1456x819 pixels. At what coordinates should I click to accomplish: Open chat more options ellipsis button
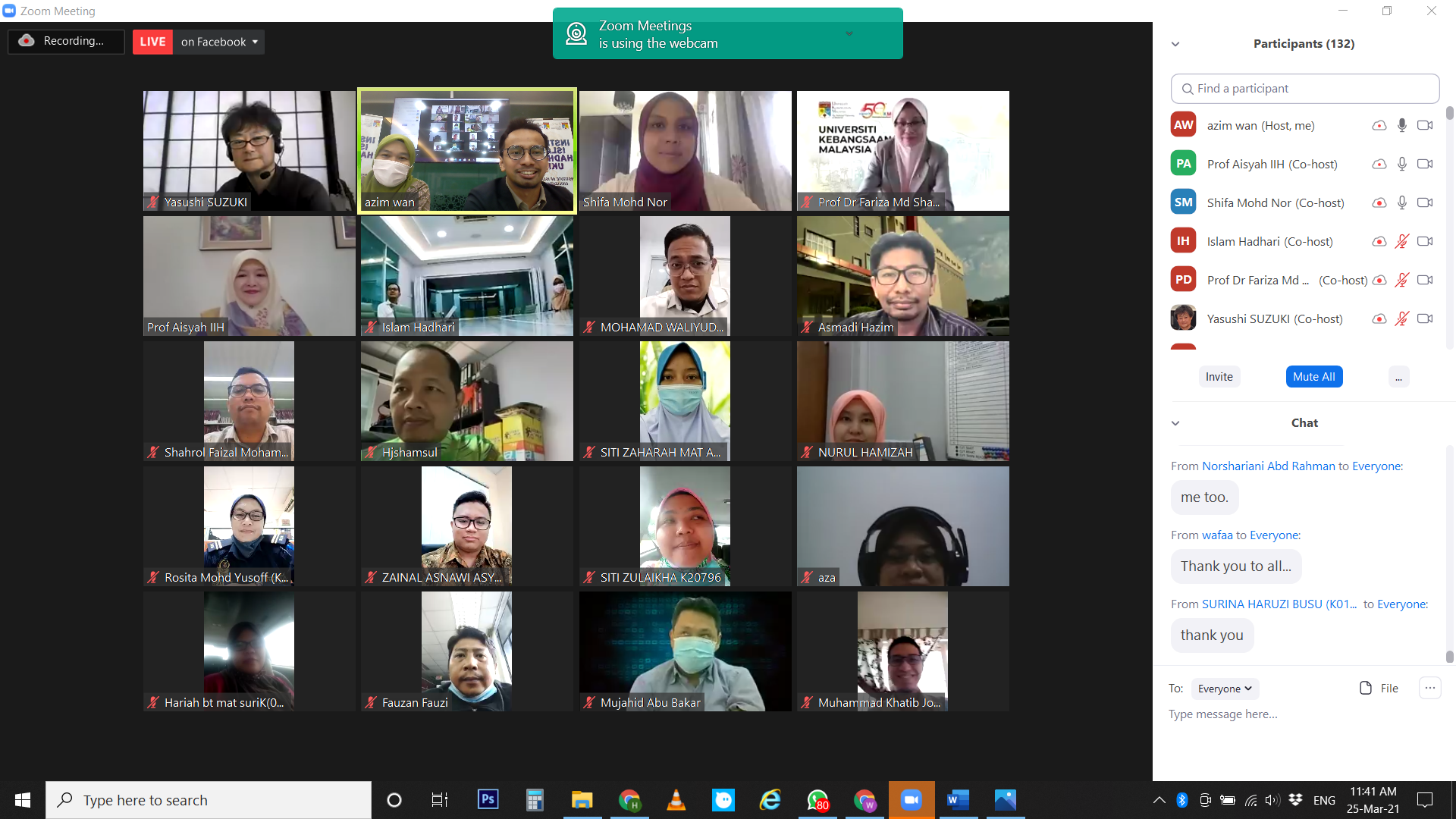(x=1429, y=688)
